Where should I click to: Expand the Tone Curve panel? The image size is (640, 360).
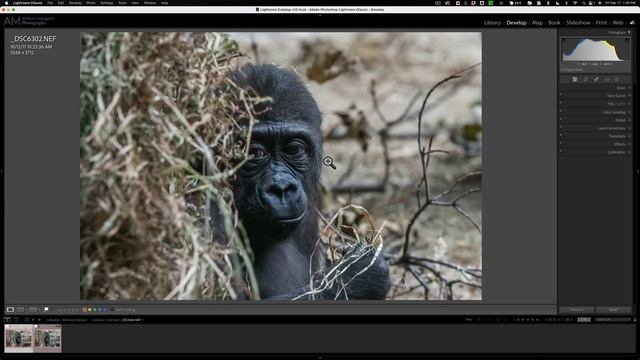tap(629, 96)
